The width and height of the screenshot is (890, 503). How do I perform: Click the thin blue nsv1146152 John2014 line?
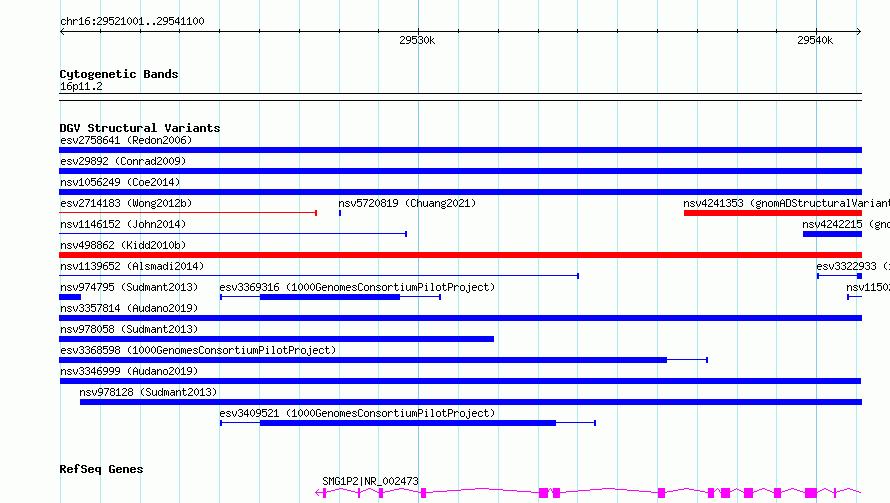[233, 234]
